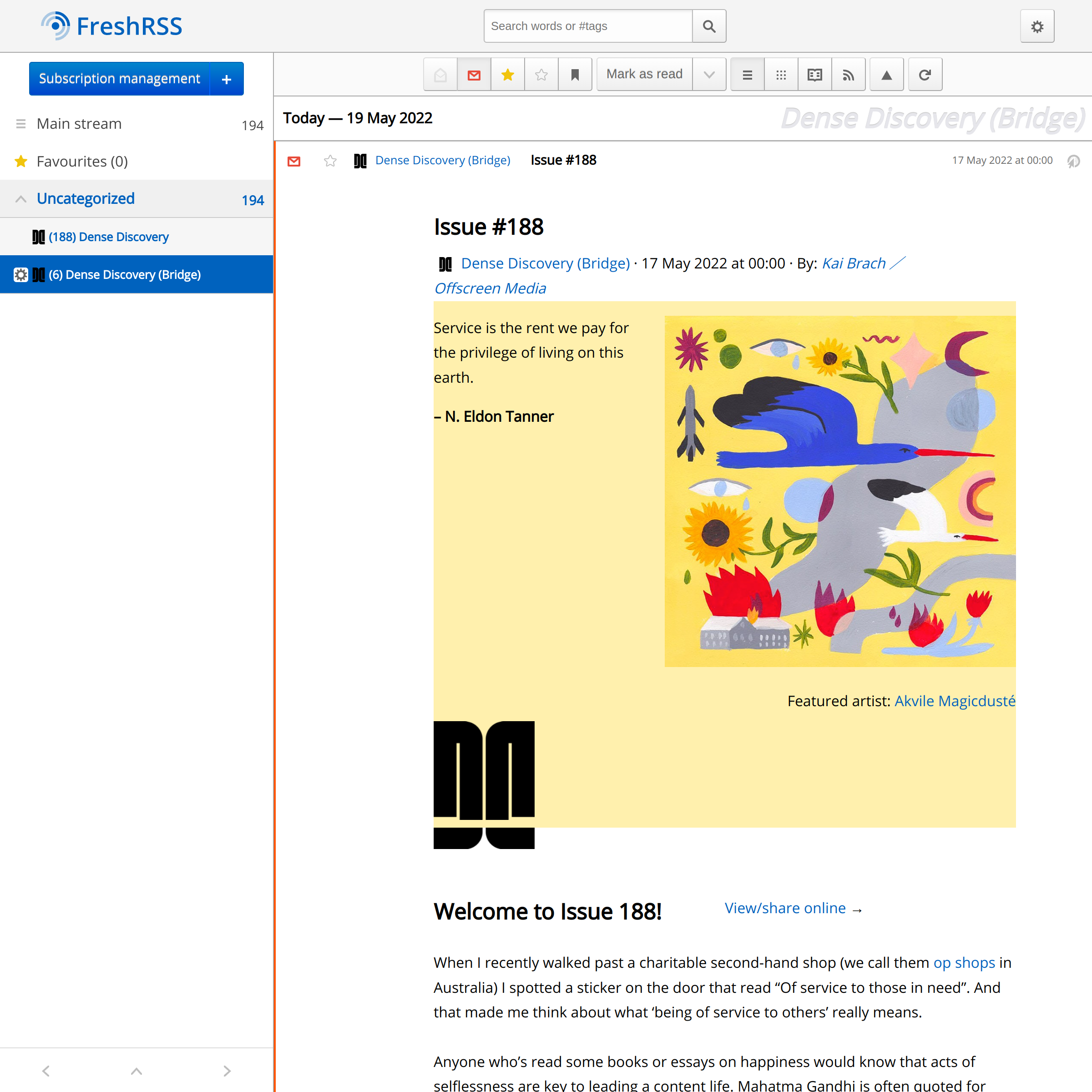Click the sort order triangle button
The height and width of the screenshot is (1092, 1092).
[x=887, y=74]
